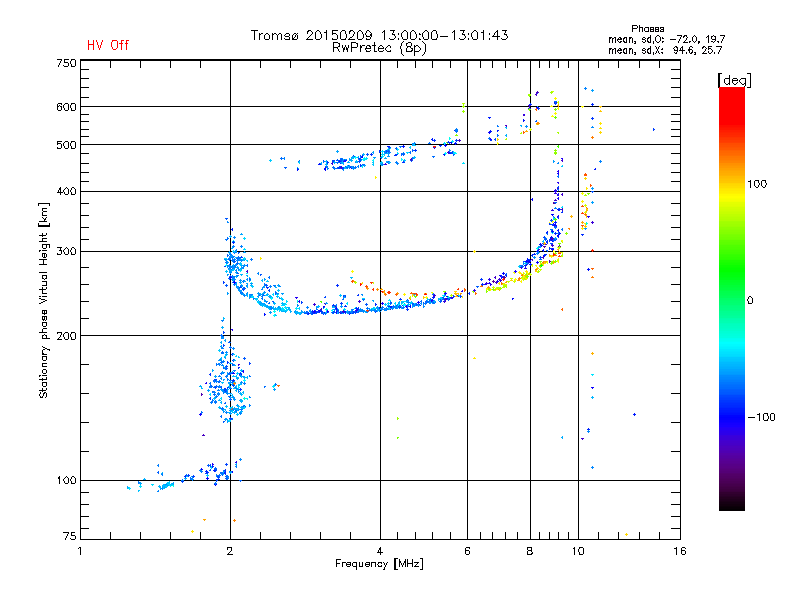Click the "Phases" header text

click(x=647, y=29)
